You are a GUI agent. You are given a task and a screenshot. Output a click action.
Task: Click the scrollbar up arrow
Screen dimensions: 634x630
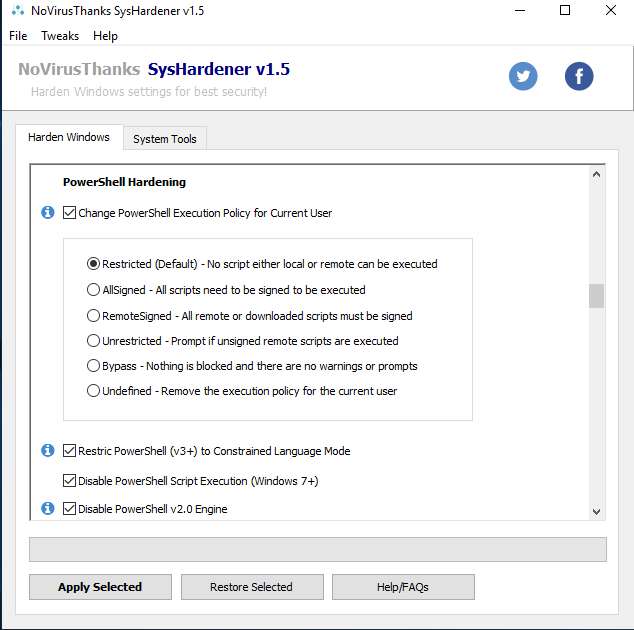click(x=596, y=174)
